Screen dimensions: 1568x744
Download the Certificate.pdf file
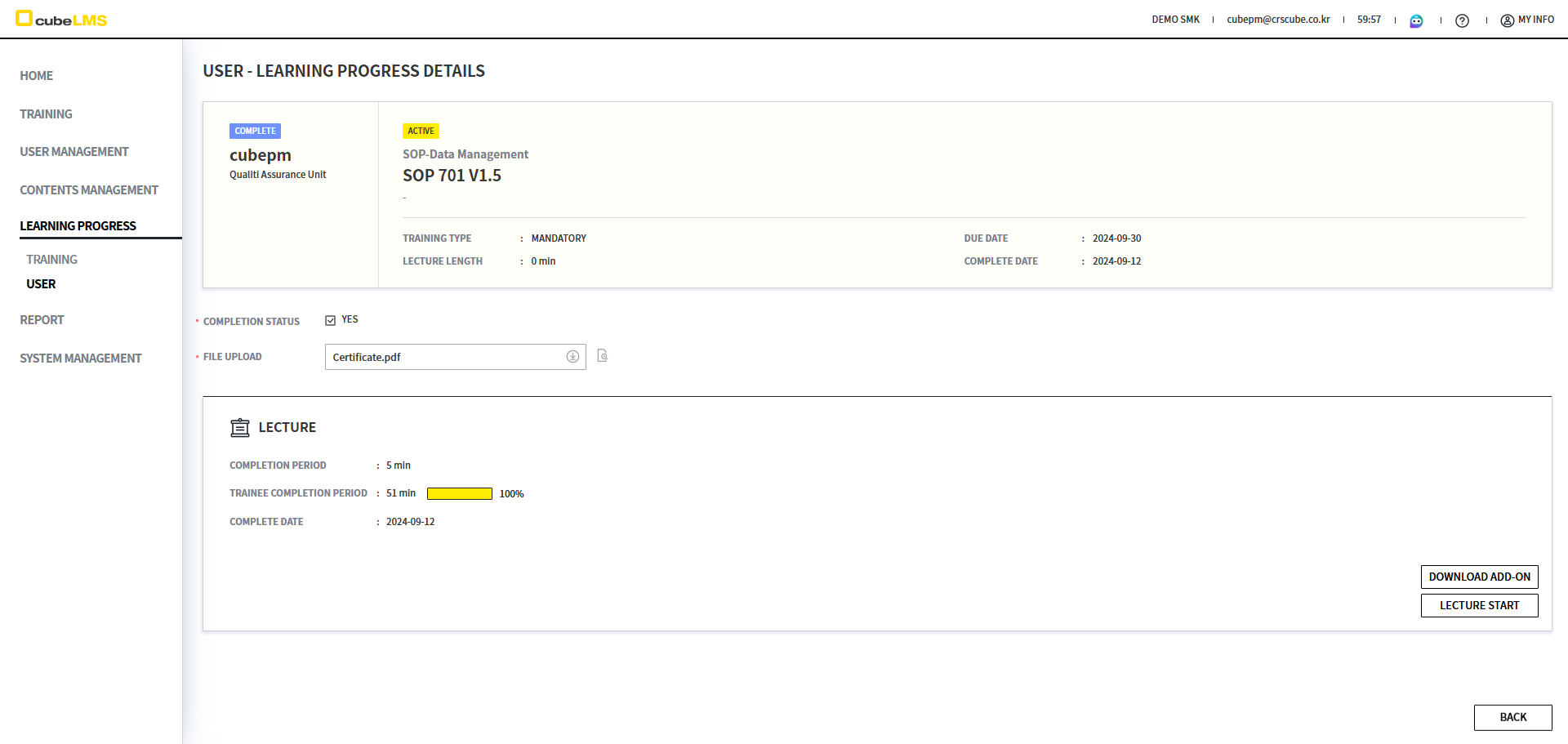click(572, 357)
